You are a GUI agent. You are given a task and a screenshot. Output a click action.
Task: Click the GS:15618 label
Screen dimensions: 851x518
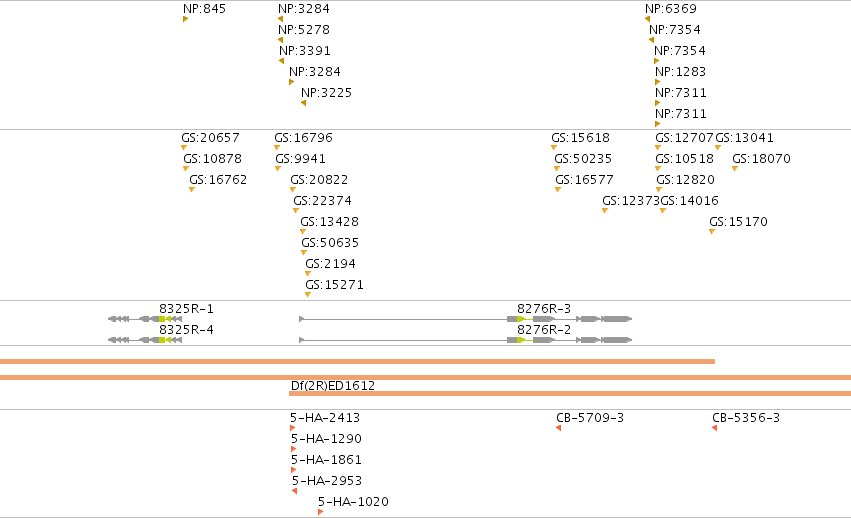pyautogui.click(x=581, y=138)
